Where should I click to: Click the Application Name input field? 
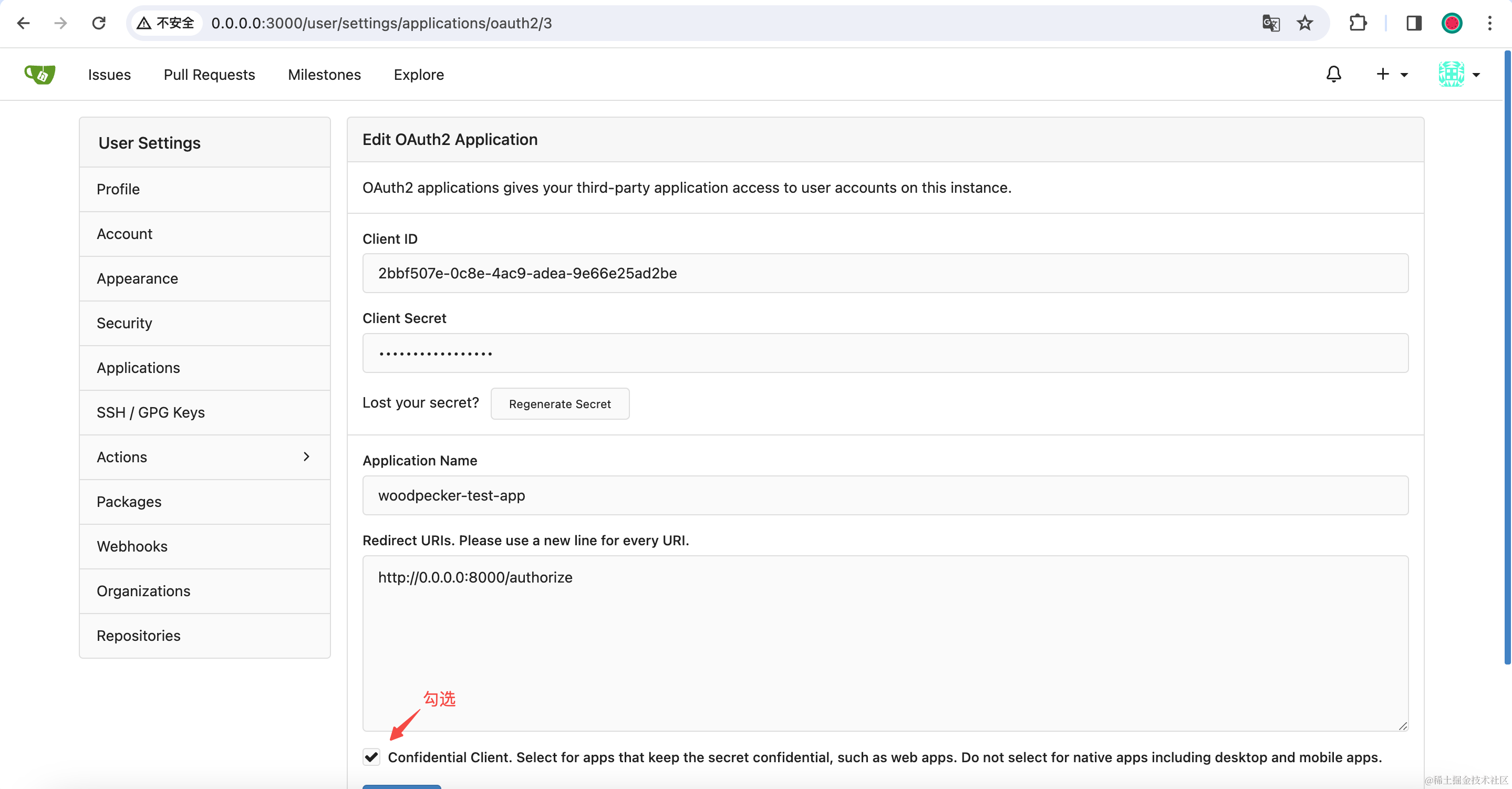point(885,495)
